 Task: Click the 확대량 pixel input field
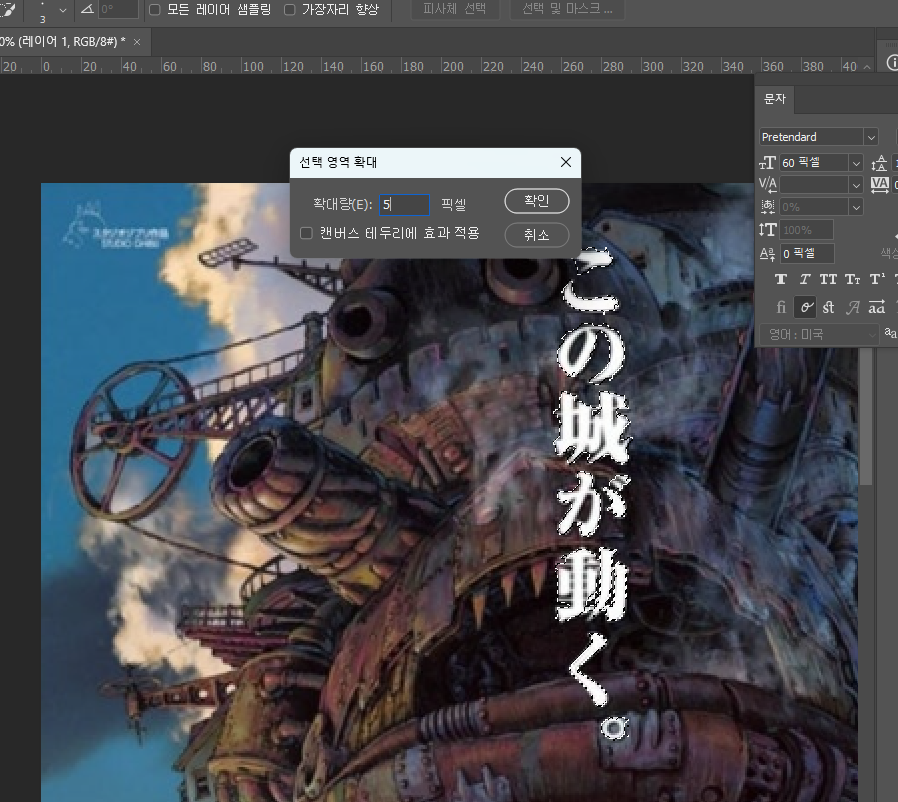tap(404, 205)
